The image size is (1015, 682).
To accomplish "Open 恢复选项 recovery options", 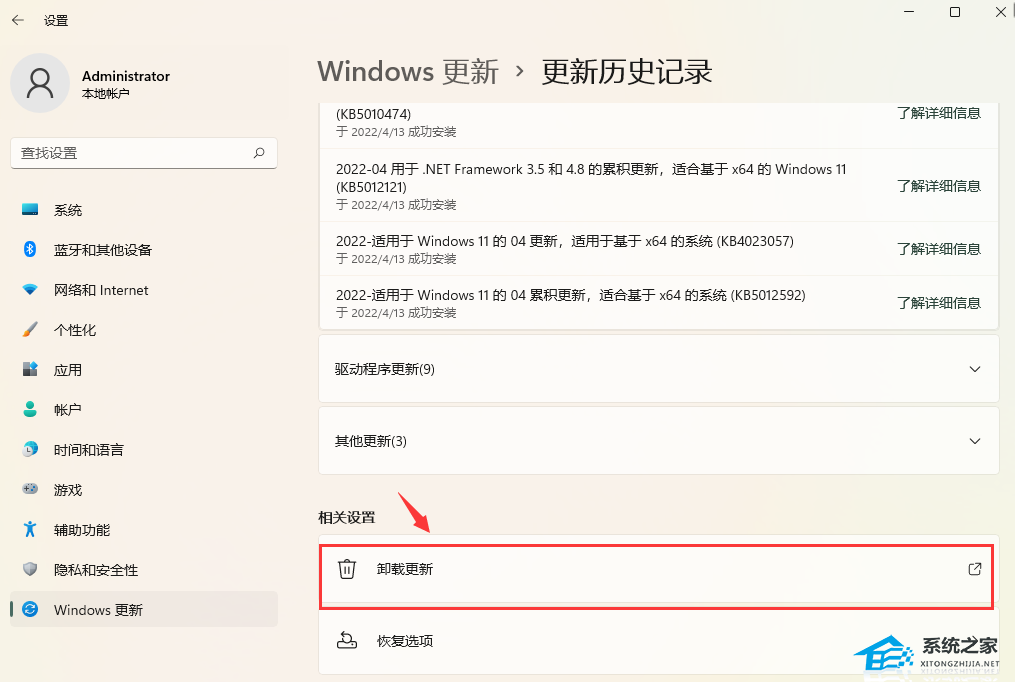I will pos(404,641).
